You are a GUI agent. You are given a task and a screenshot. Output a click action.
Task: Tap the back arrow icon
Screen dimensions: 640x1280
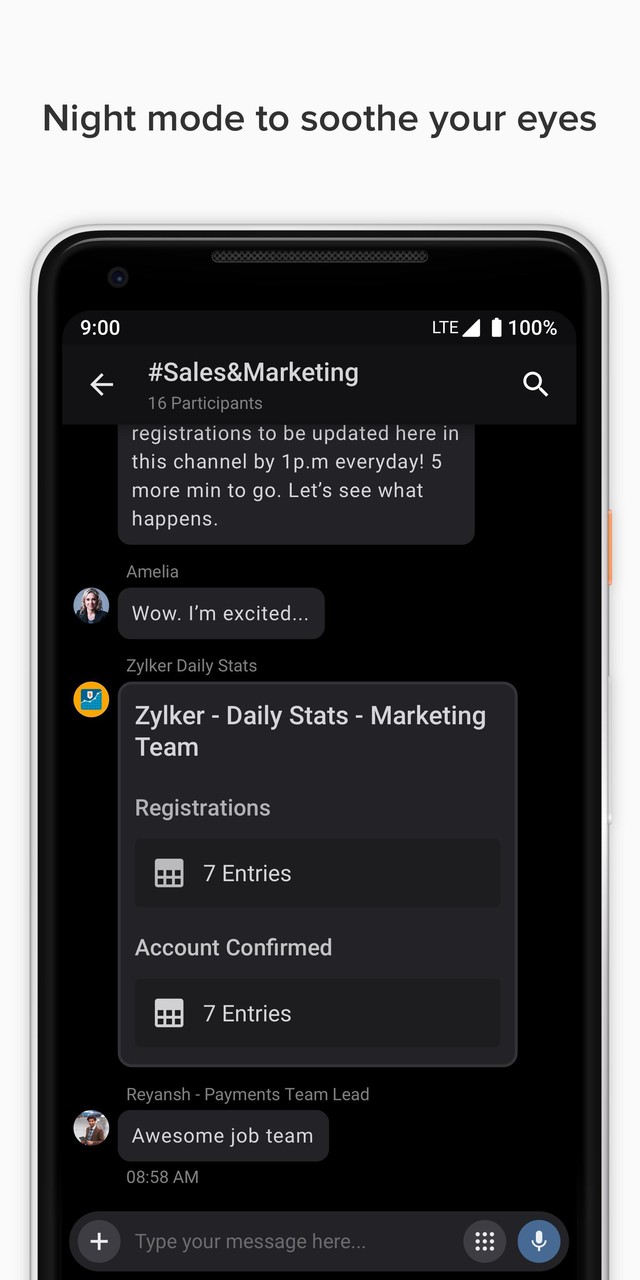point(102,384)
